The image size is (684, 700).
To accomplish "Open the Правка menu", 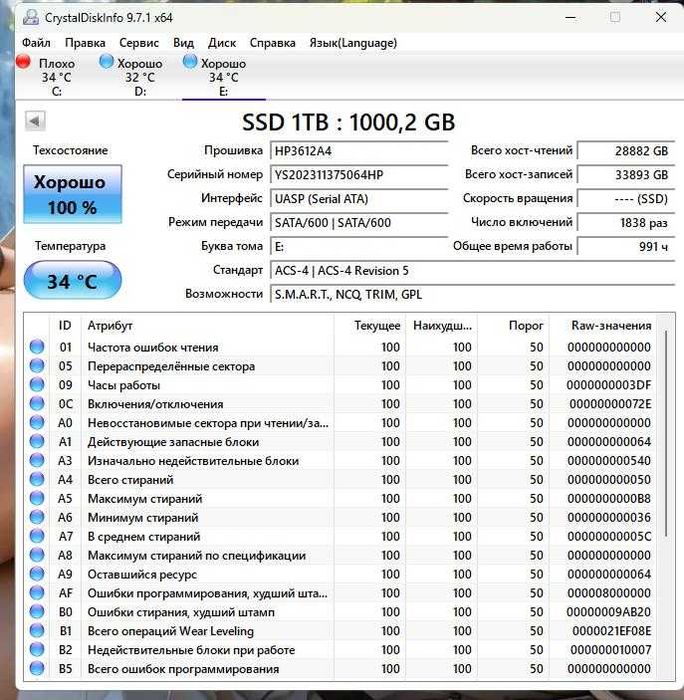I will point(85,43).
